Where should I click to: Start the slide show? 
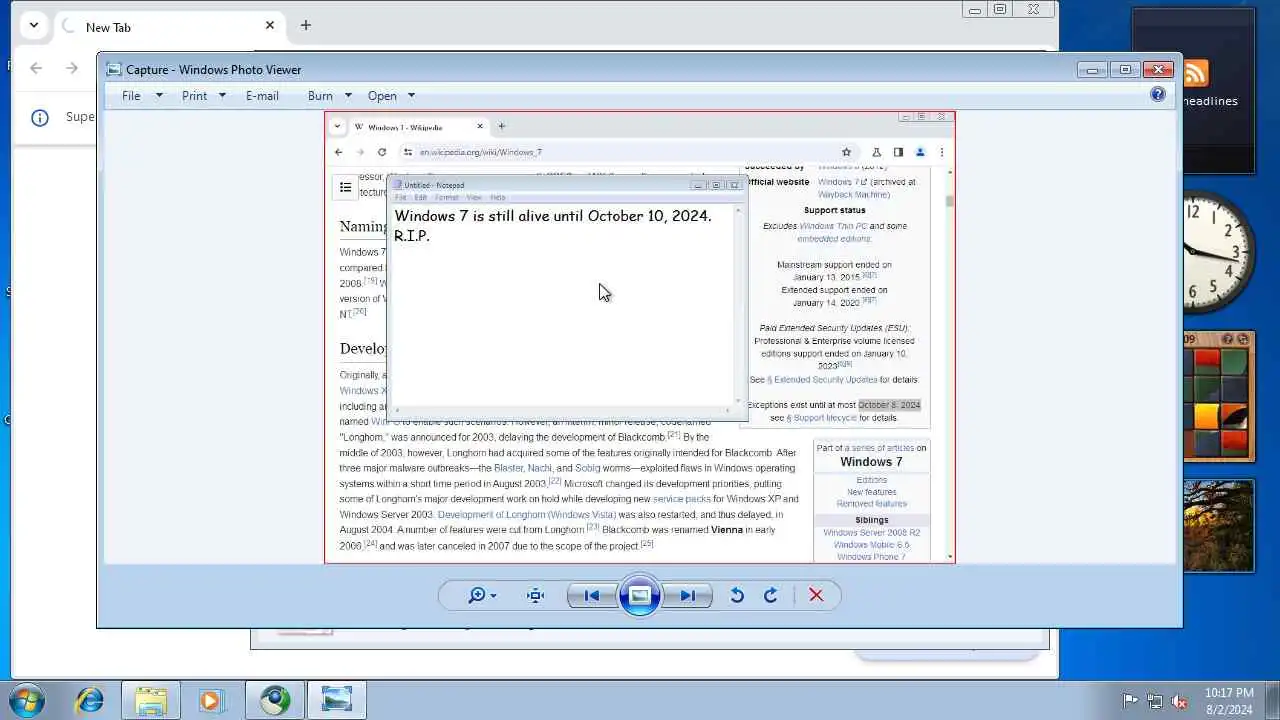640,595
